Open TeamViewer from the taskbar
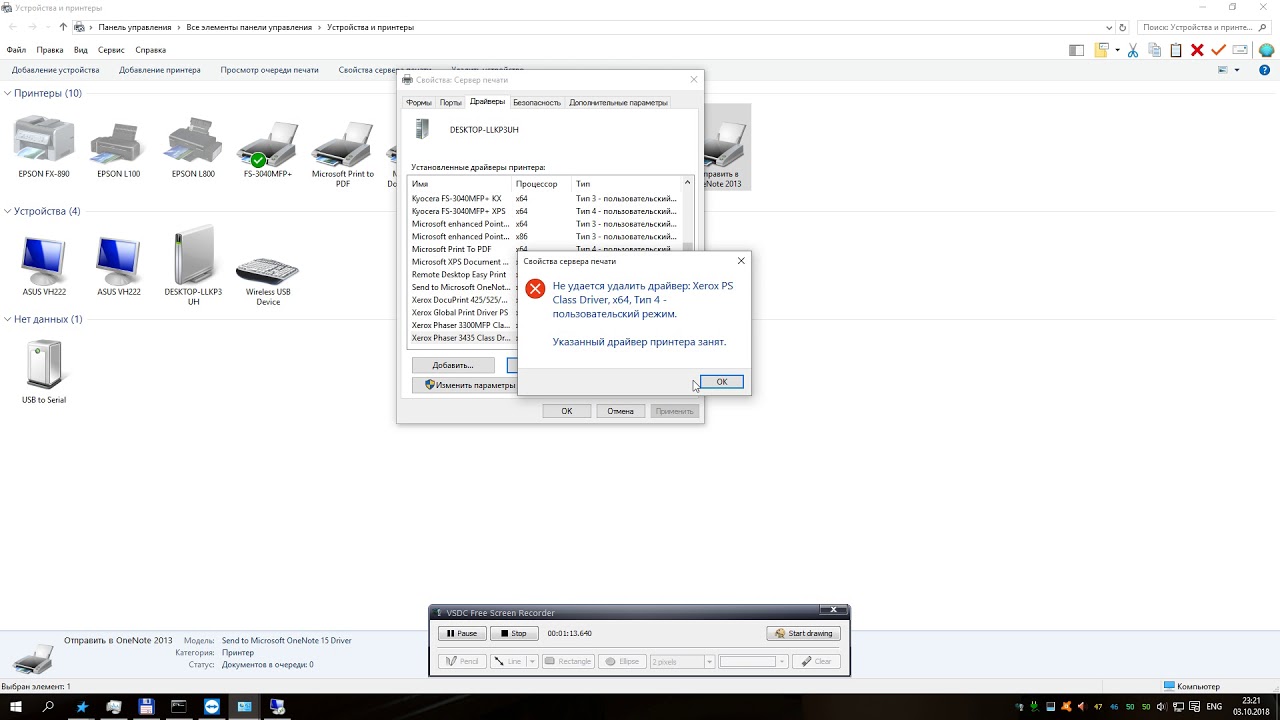 (x=211, y=707)
